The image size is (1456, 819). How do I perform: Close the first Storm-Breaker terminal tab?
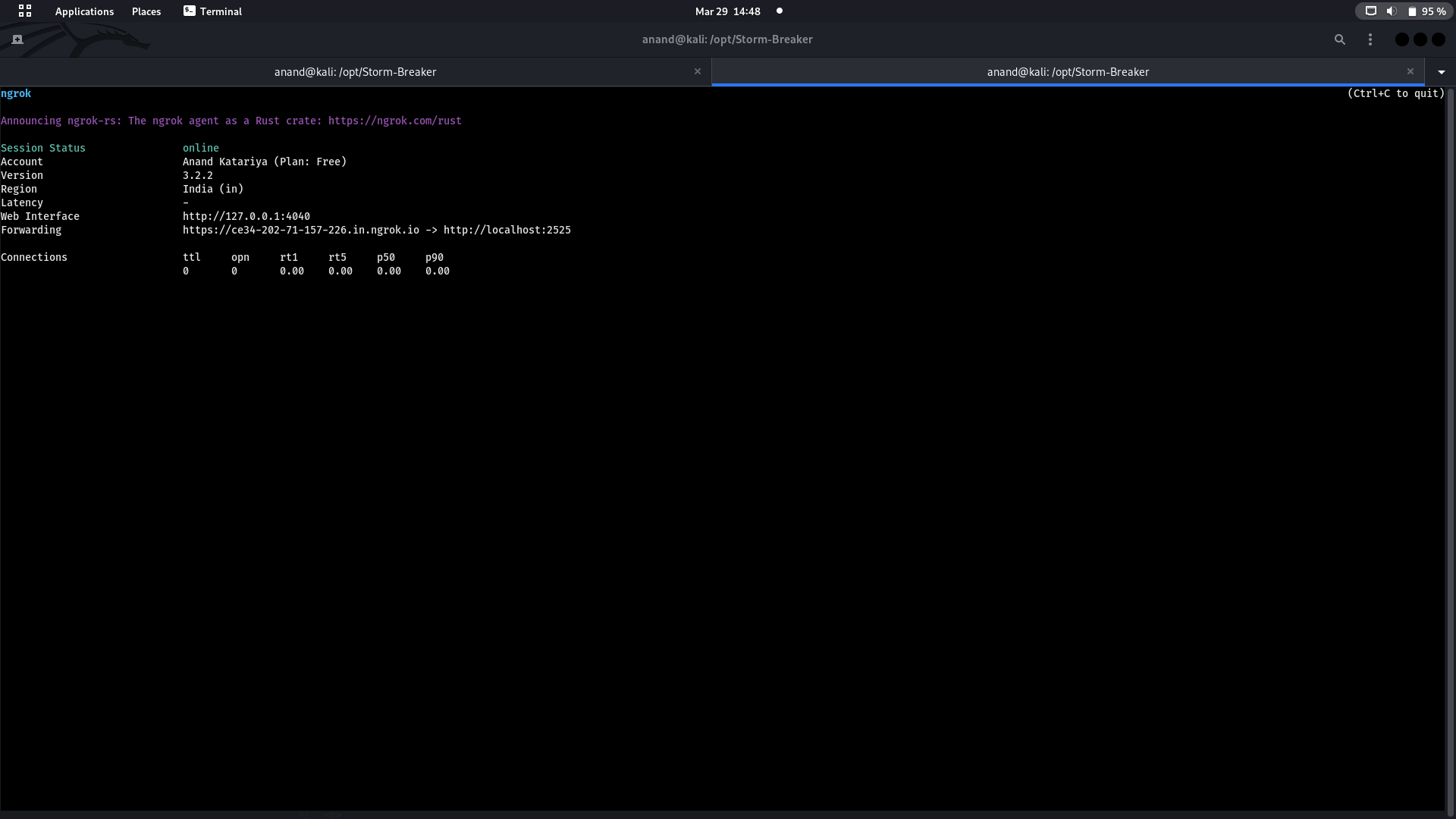(x=698, y=71)
